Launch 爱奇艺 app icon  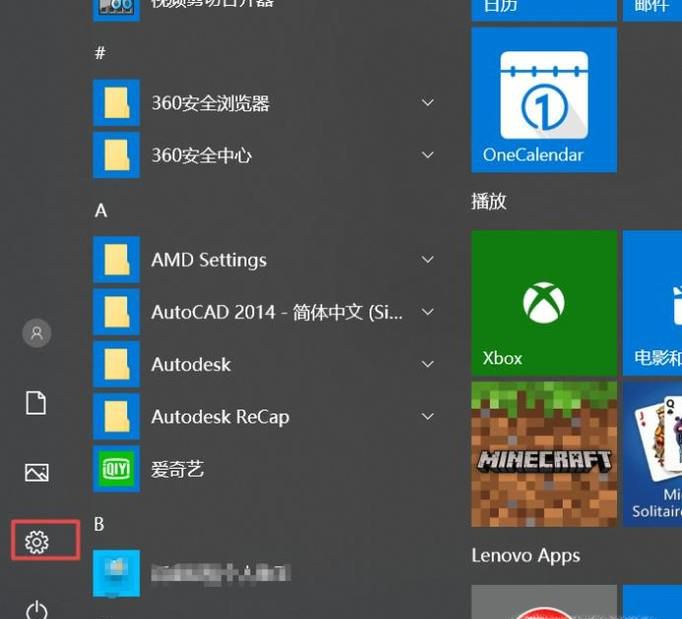[x=117, y=469]
